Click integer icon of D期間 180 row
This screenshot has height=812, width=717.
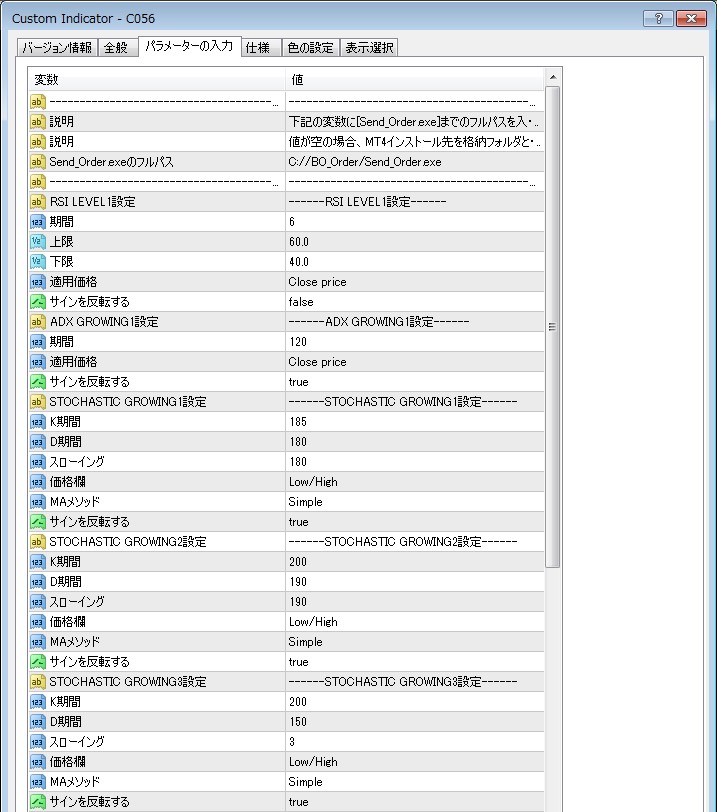tap(37, 442)
